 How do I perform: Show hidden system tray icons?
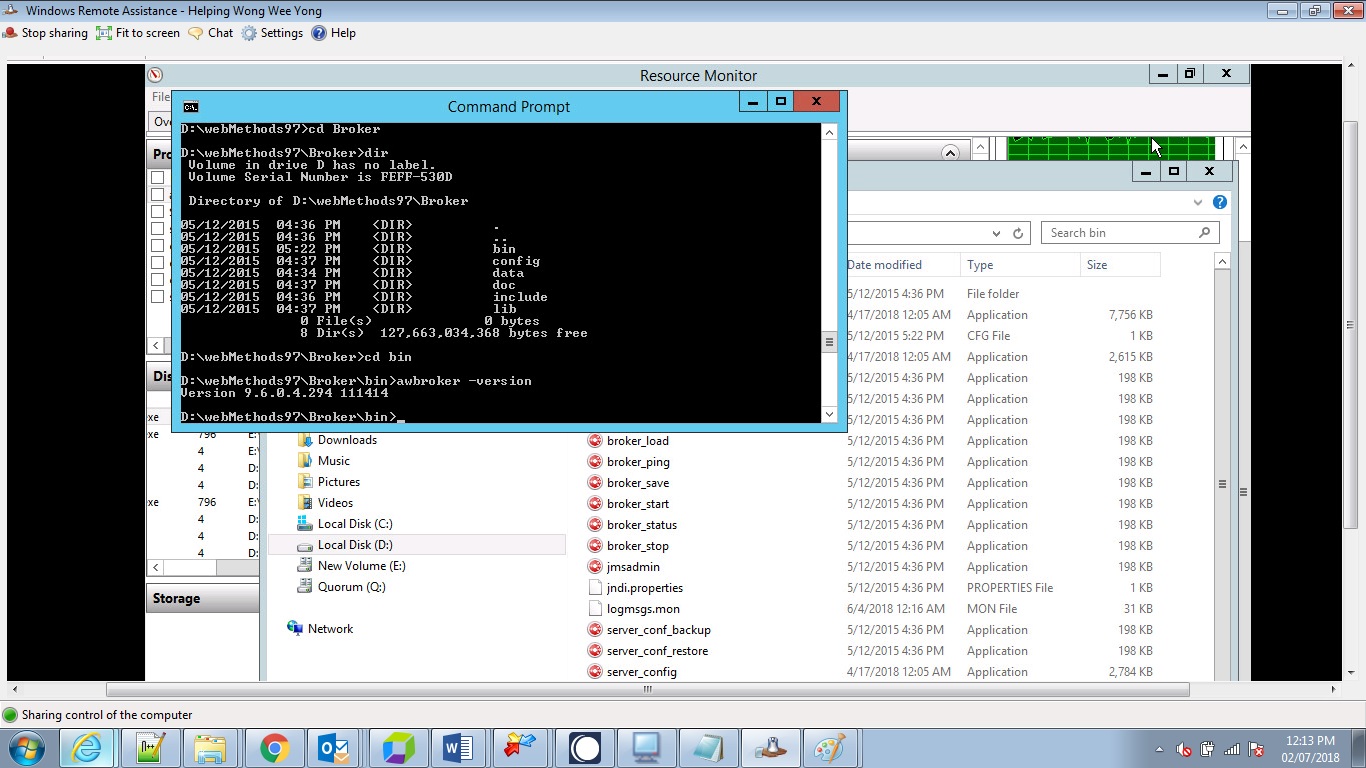click(x=1160, y=749)
